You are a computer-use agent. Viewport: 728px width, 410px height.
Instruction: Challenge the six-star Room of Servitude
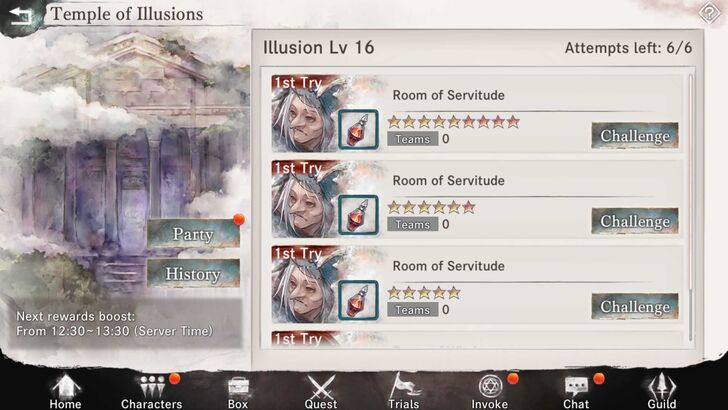(635, 221)
